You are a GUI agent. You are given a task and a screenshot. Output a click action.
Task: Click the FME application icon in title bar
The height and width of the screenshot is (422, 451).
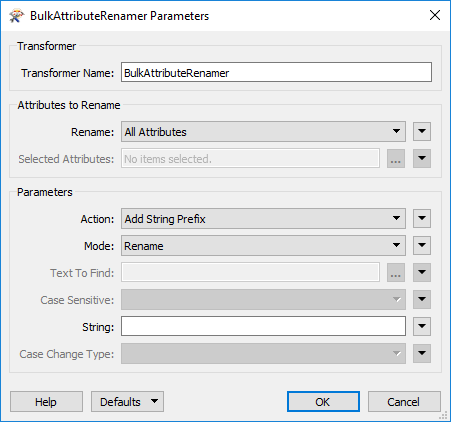(17, 16)
